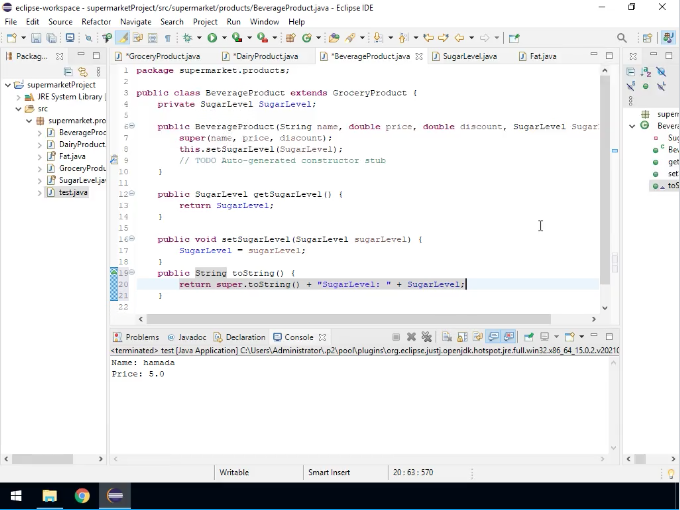This screenshot has height=510, width=680.
Task: Click Remove Launch icon in Console toolbar
Action: click(411, 337)
